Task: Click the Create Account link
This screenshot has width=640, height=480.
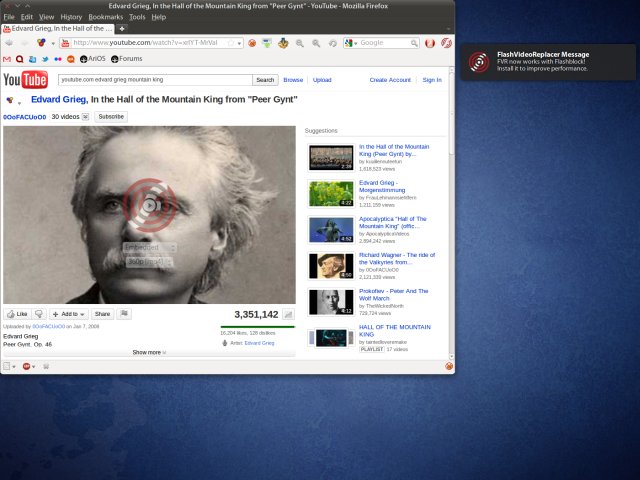Action: (389, 80)
